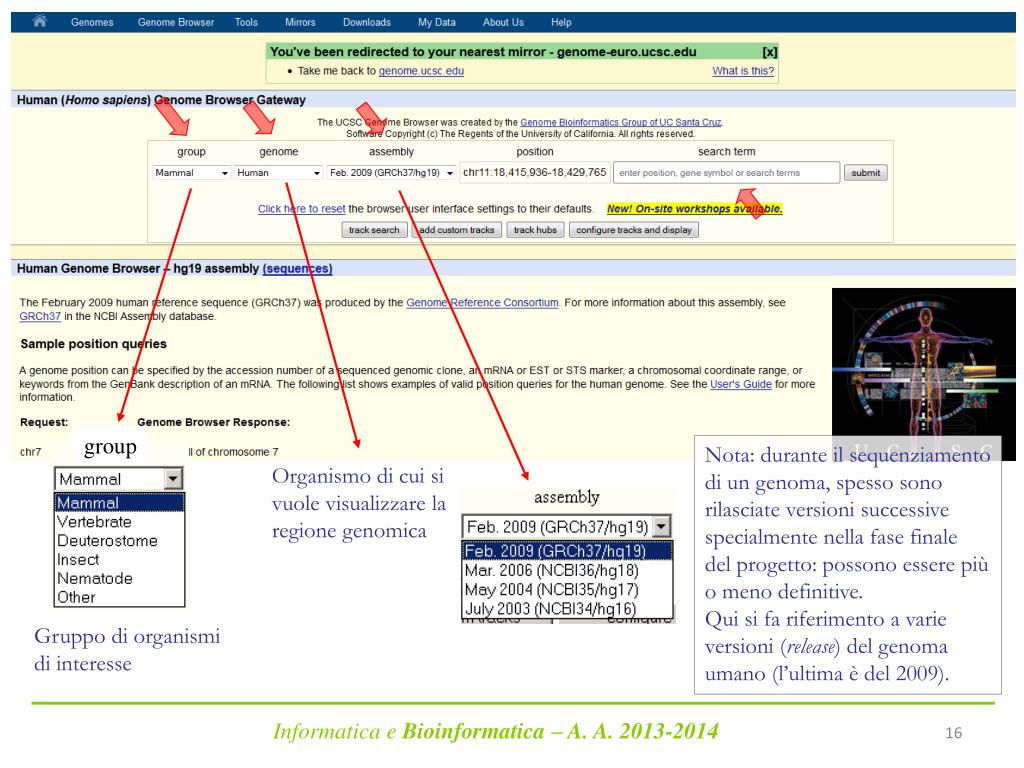
Task: Click the home icon in navigation bar
Action: click(40, 22)
